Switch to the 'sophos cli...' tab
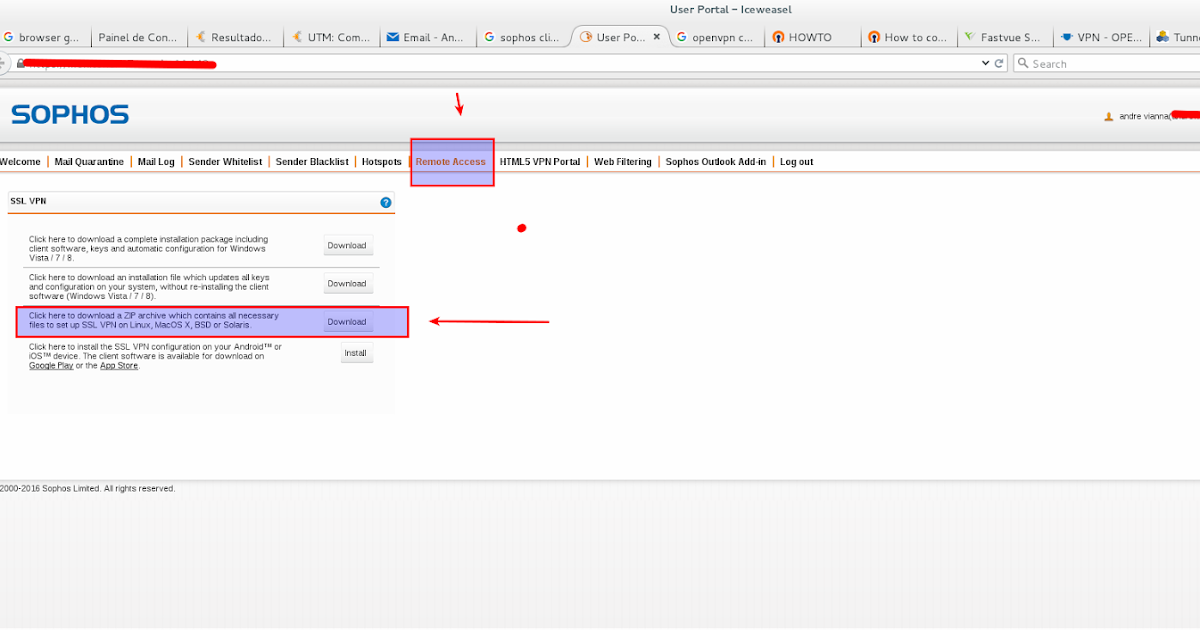This screenshot has width=1200, height=630. point(523,37)
